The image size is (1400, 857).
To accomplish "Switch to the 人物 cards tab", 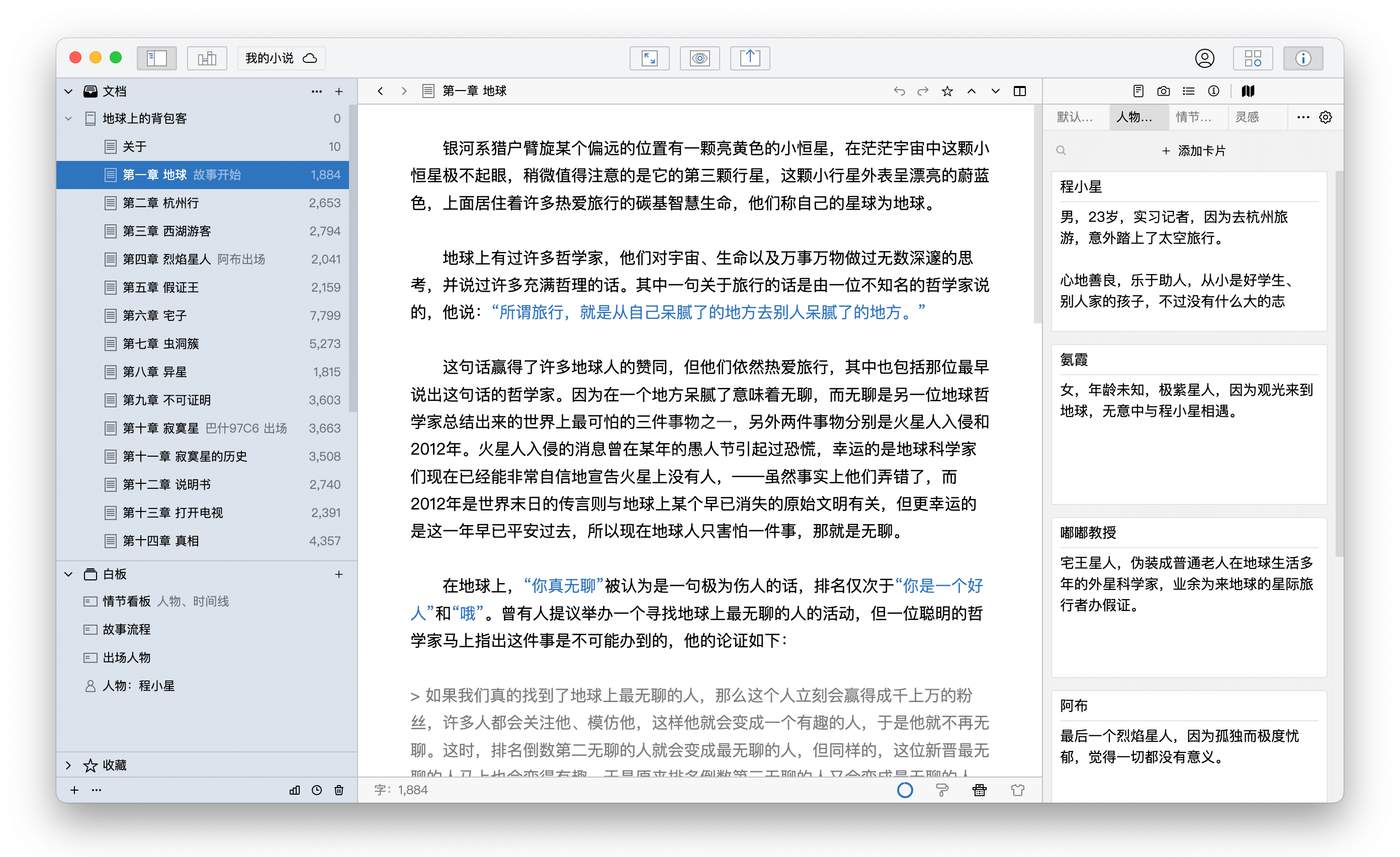I will 1138,117.
